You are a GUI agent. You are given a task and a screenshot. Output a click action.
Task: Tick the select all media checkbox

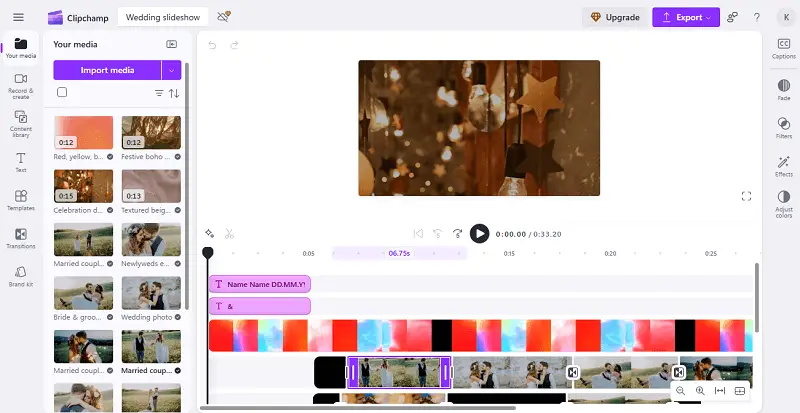click(x=62, y=92)
